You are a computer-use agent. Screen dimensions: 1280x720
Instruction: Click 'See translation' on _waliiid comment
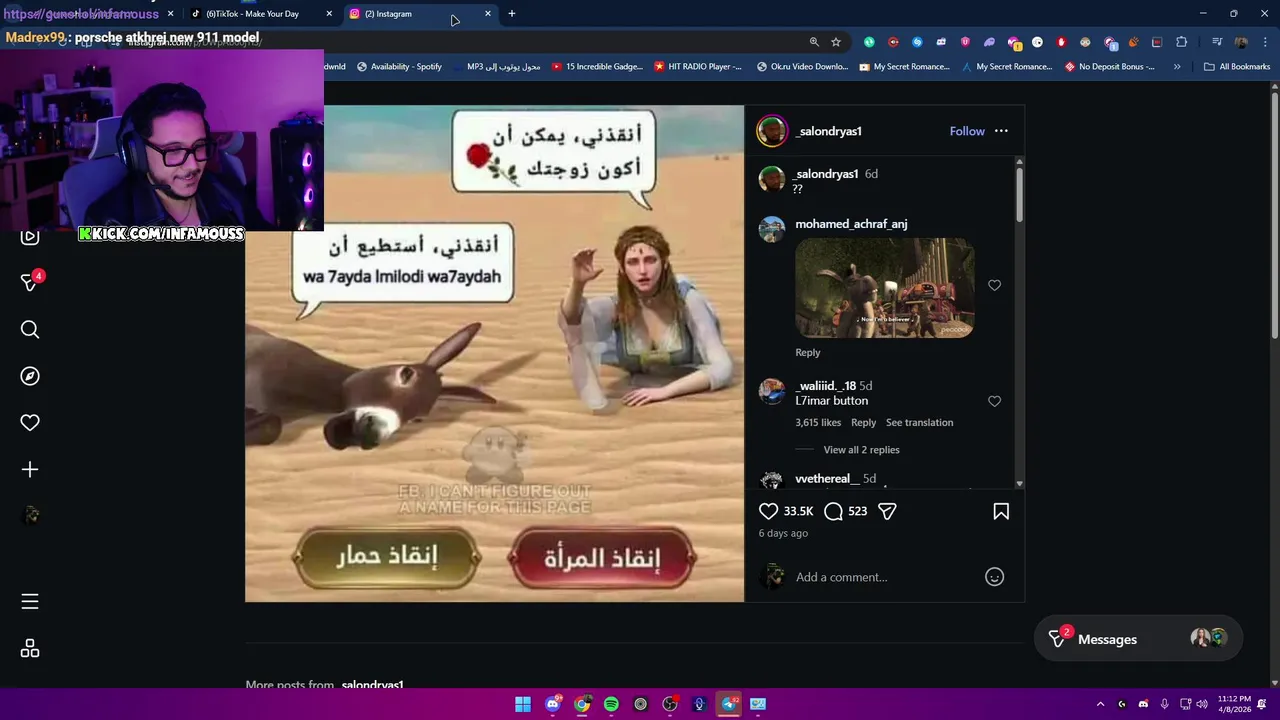[x=919, y=422]
